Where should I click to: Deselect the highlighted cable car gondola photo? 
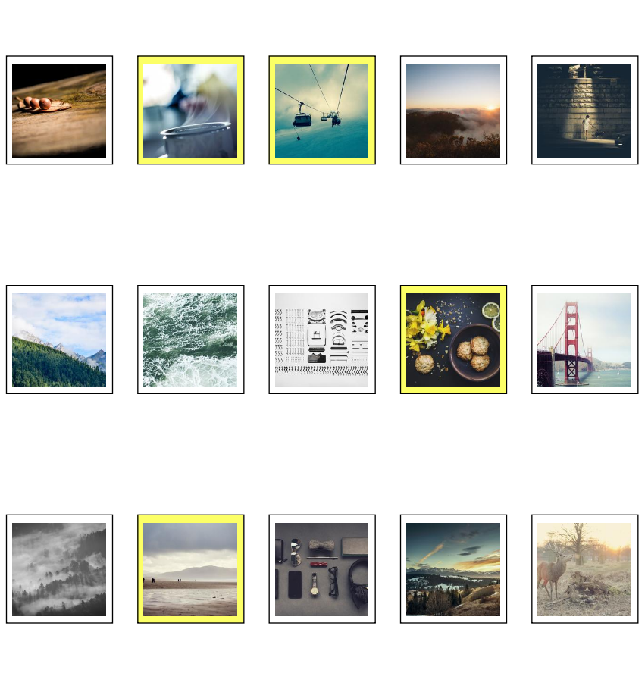pos(322,111)
